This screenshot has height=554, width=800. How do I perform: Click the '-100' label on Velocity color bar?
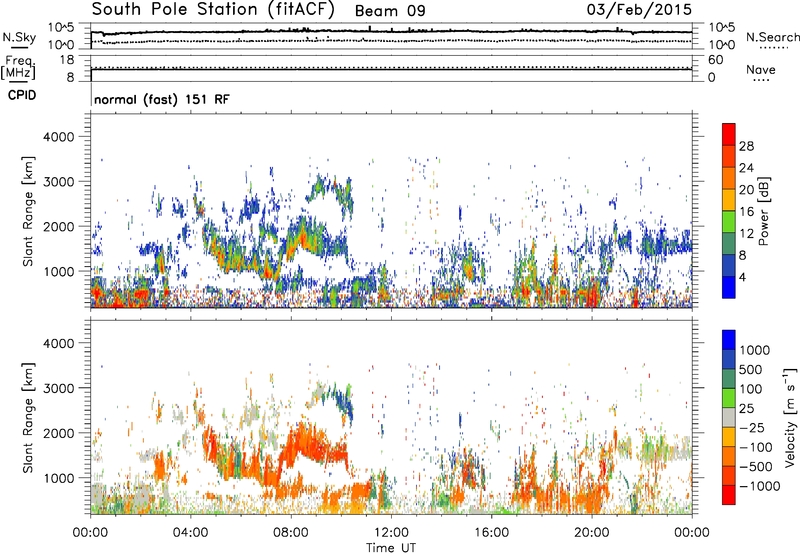coord(756,447)
